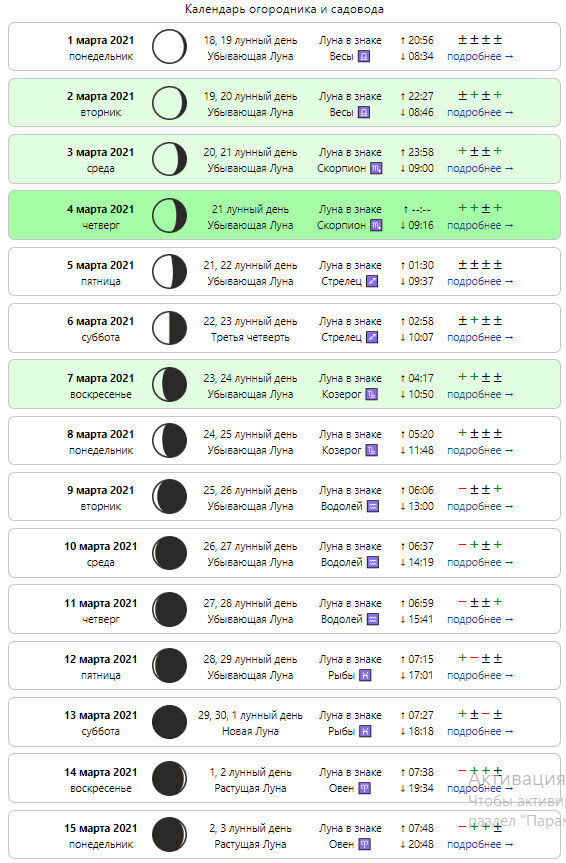The image size is (566, 863).
Task: Follow подробнее link for 8 March 2021
Action: (480, 450)
